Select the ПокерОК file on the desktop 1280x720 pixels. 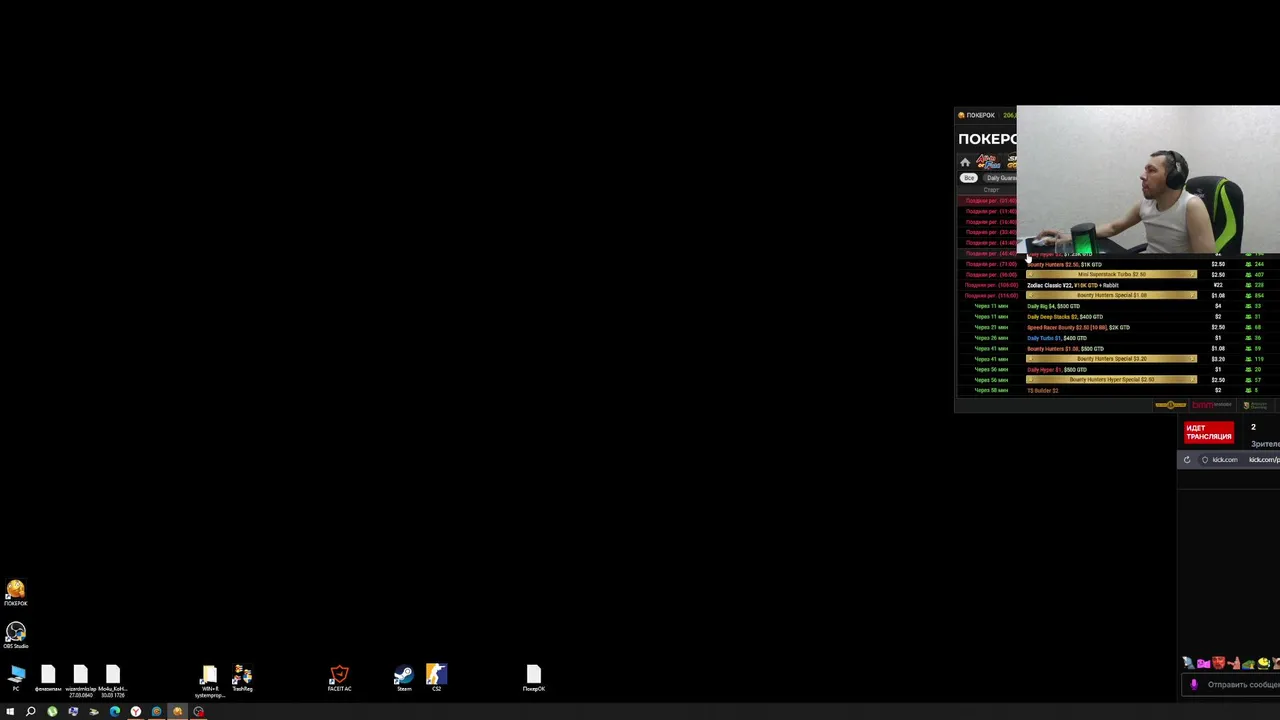[533, 678]
